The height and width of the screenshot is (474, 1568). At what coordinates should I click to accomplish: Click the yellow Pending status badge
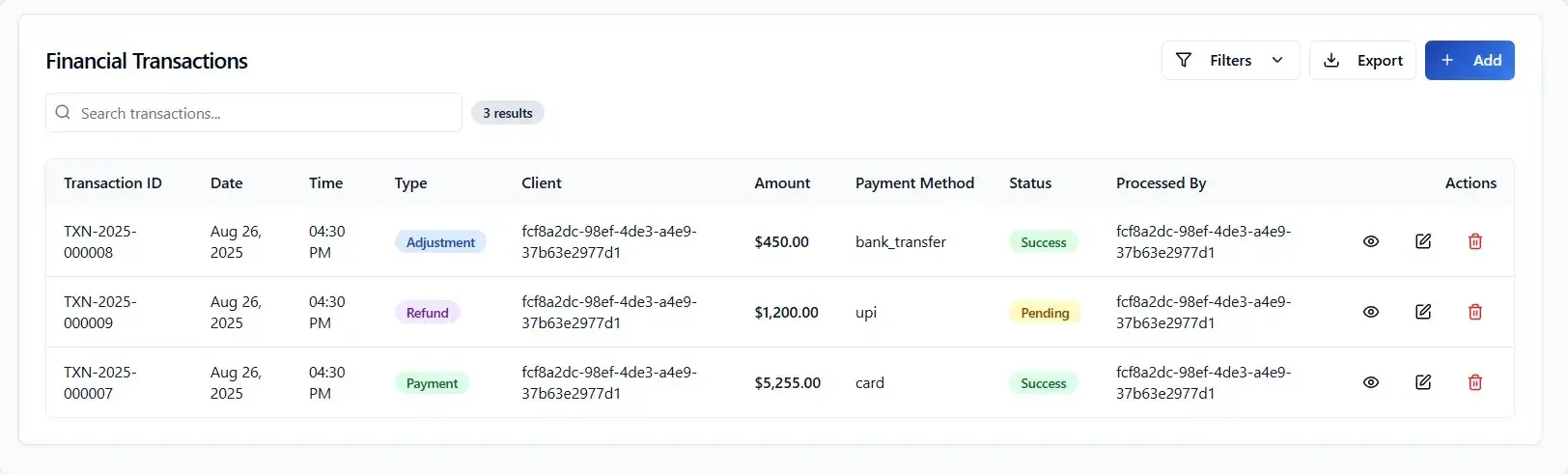[x=1045, y=313]
